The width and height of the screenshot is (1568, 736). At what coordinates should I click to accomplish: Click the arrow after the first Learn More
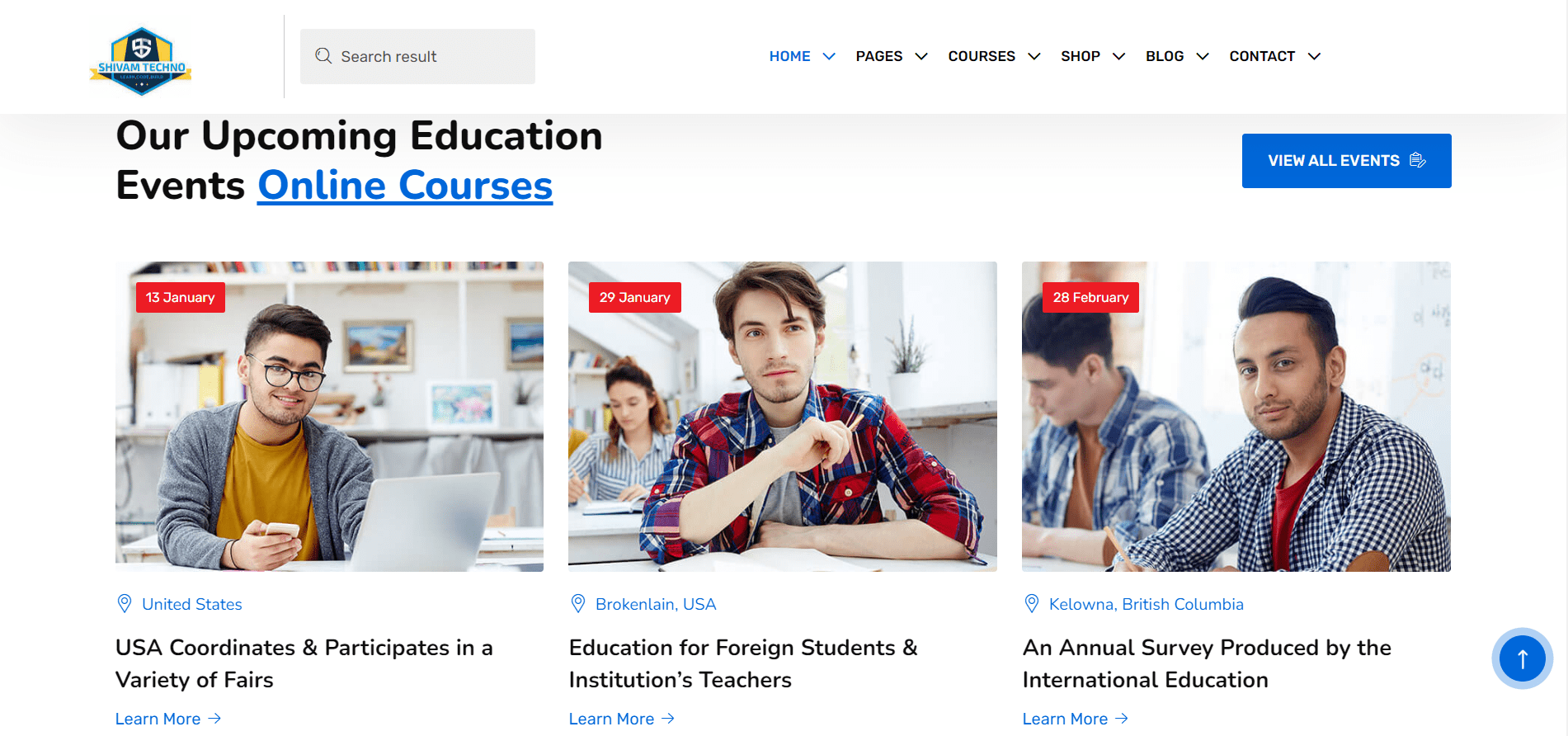215,719
